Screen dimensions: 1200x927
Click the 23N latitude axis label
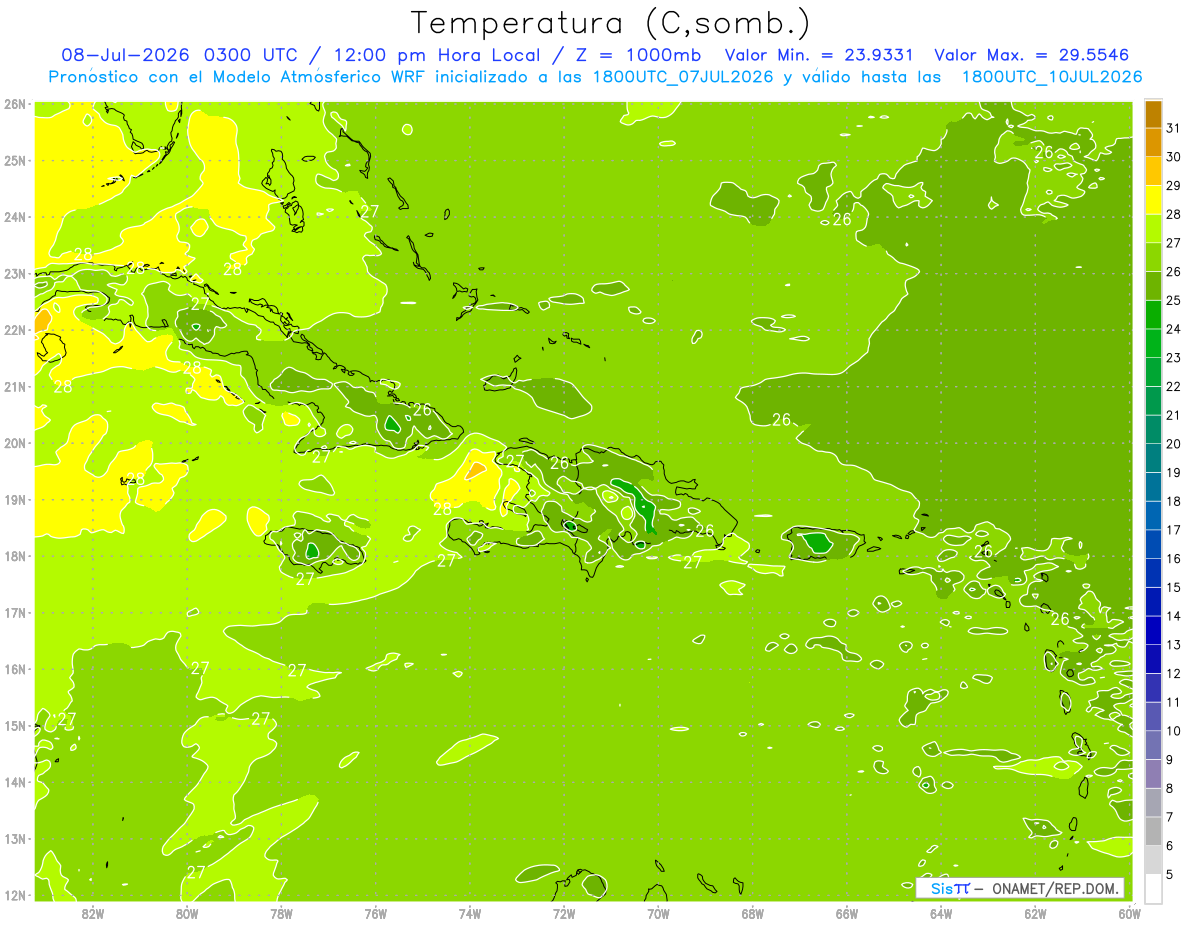[14, 274]
